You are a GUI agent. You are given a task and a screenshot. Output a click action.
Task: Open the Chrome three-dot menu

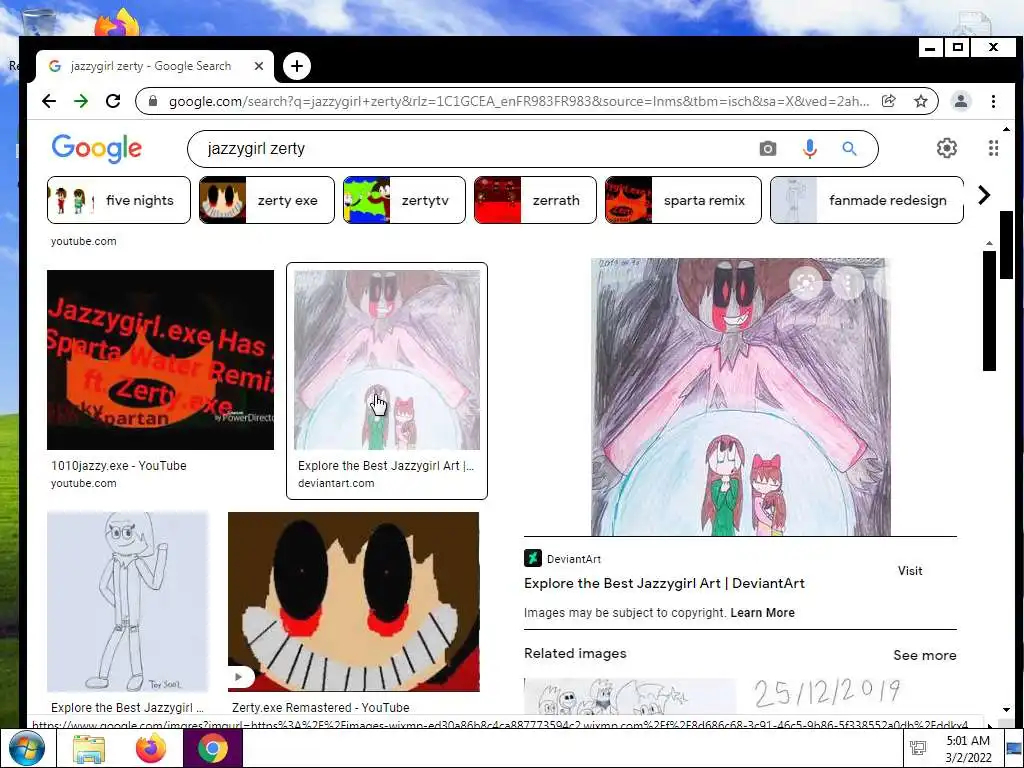993,101
